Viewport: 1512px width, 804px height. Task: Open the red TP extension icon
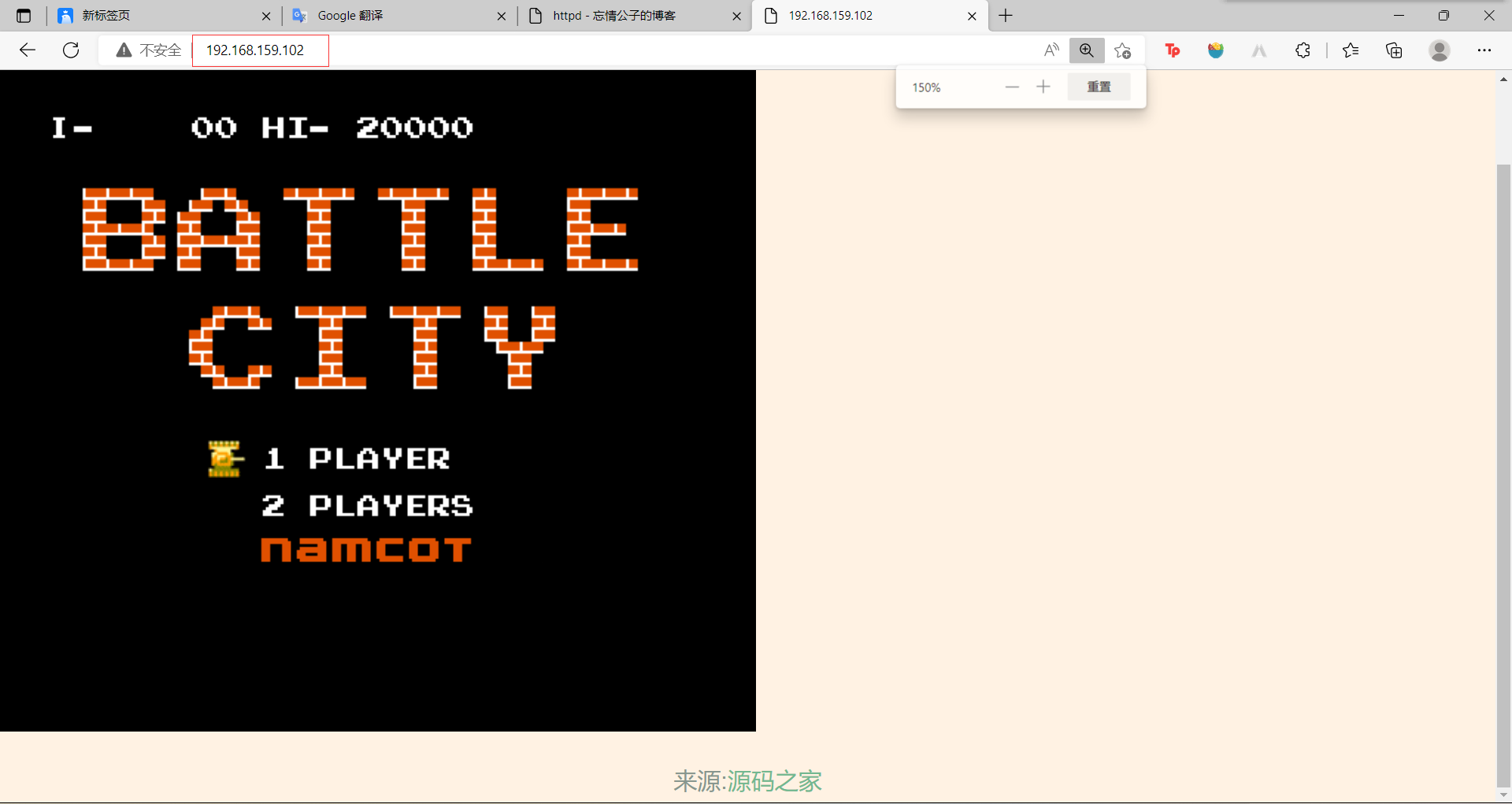click(1173, 50)
